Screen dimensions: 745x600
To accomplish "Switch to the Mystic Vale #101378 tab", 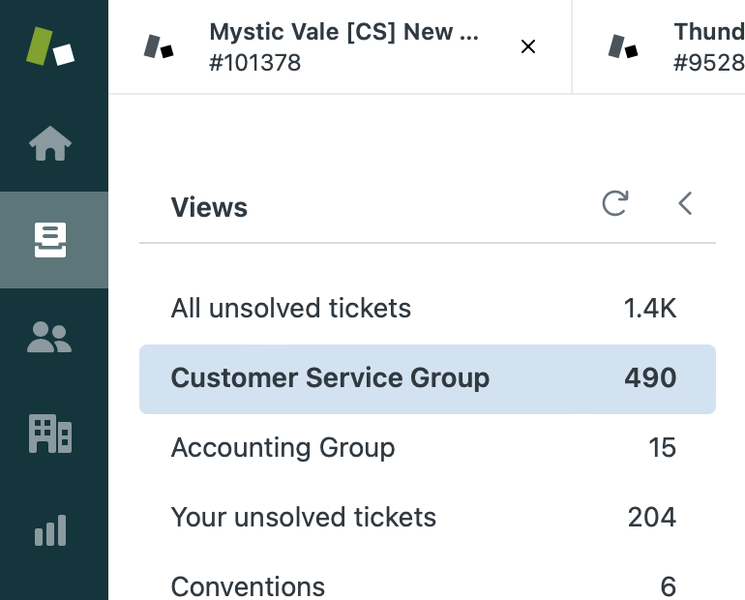I will click(340, 47).
